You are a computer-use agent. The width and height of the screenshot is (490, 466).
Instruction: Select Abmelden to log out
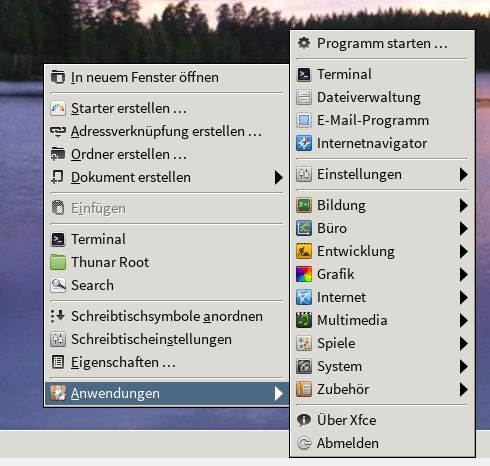coord(382,443)
